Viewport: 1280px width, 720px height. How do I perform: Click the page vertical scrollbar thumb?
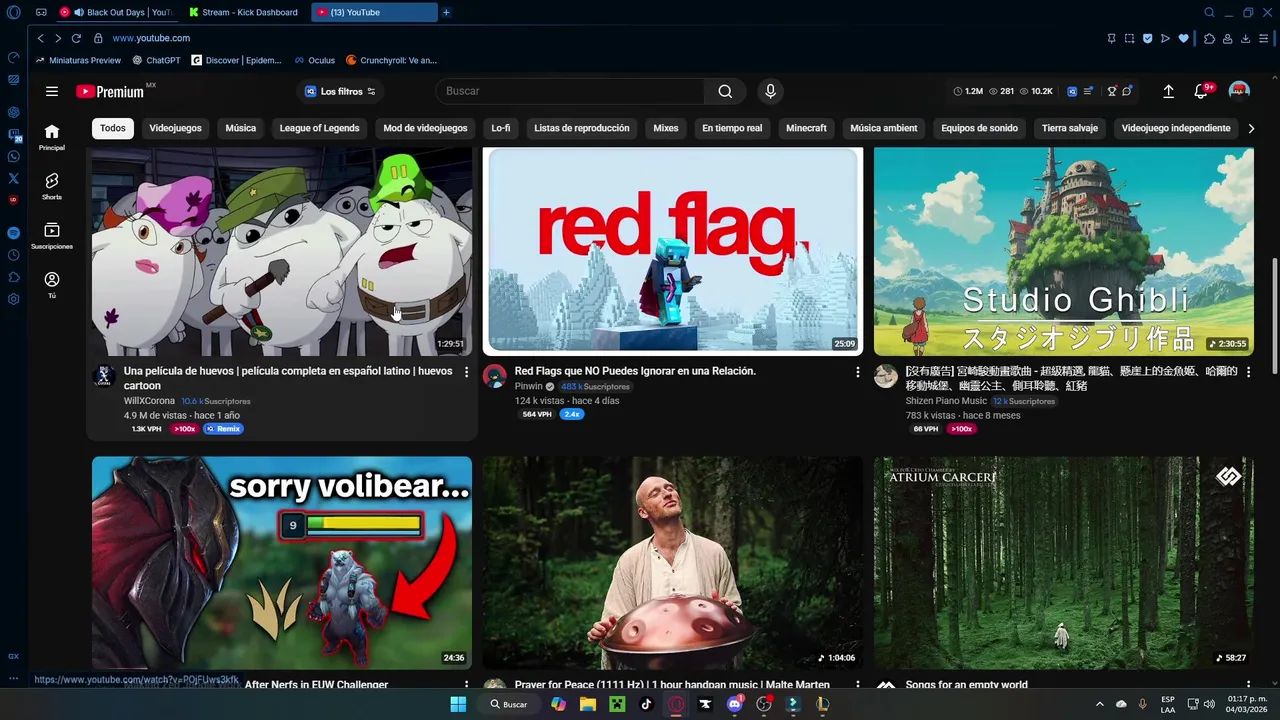[x=1274, y=315]
